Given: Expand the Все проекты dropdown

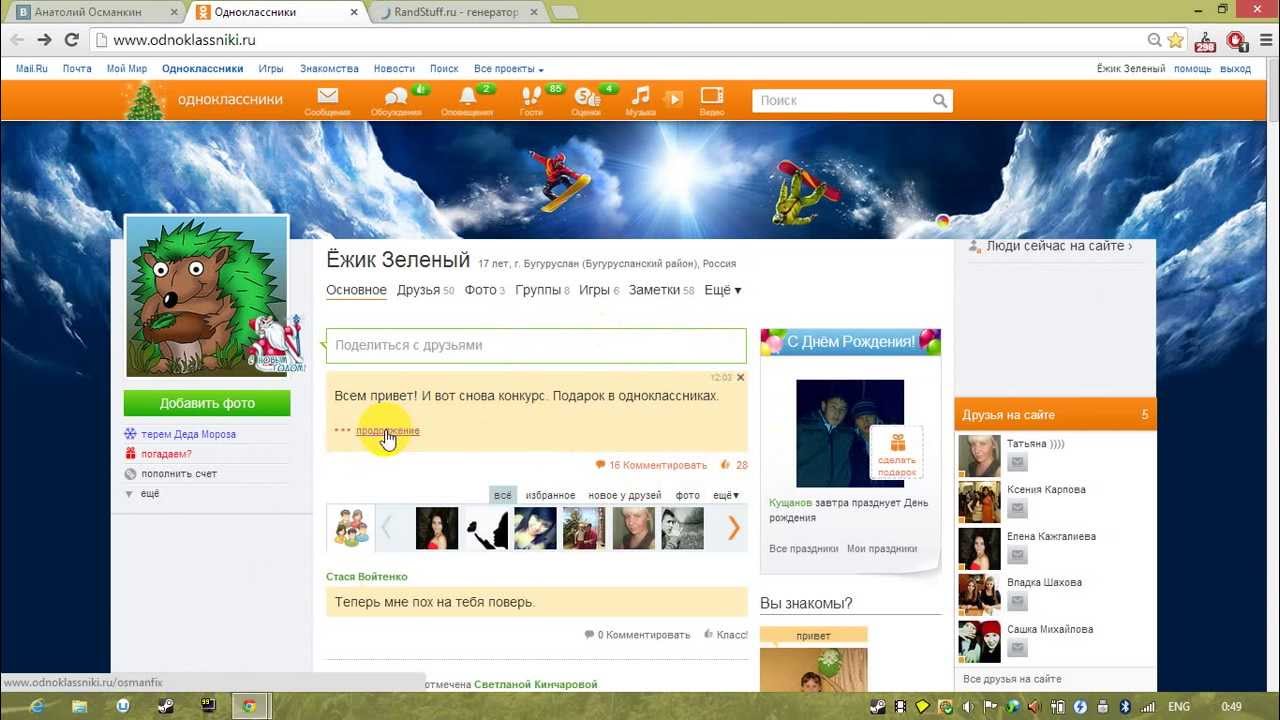Looking at the screenshot, I should (x=509, y=69).
